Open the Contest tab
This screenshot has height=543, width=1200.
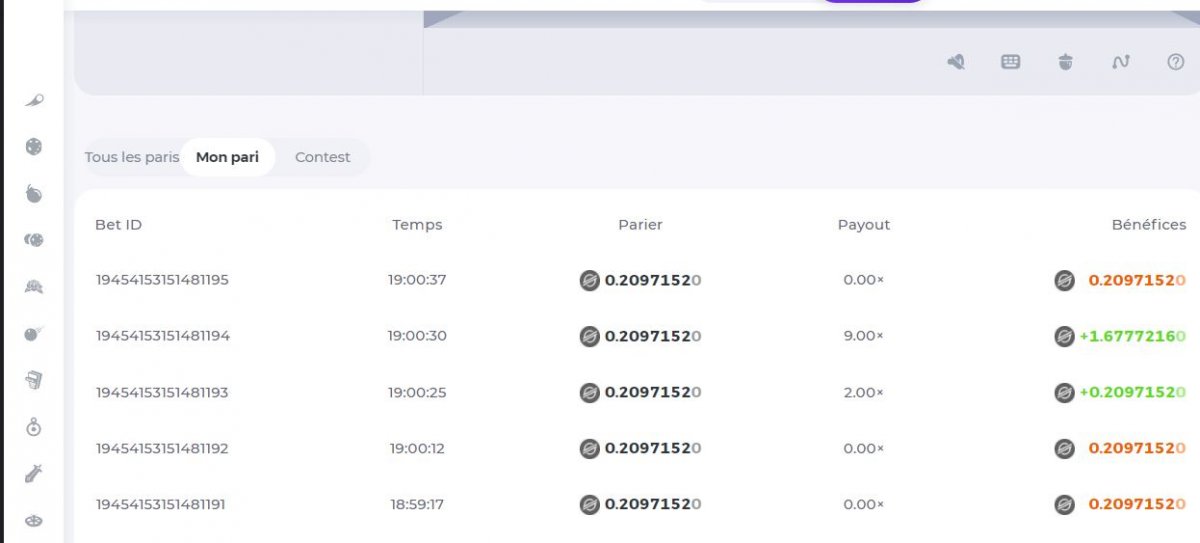[322, 157]
